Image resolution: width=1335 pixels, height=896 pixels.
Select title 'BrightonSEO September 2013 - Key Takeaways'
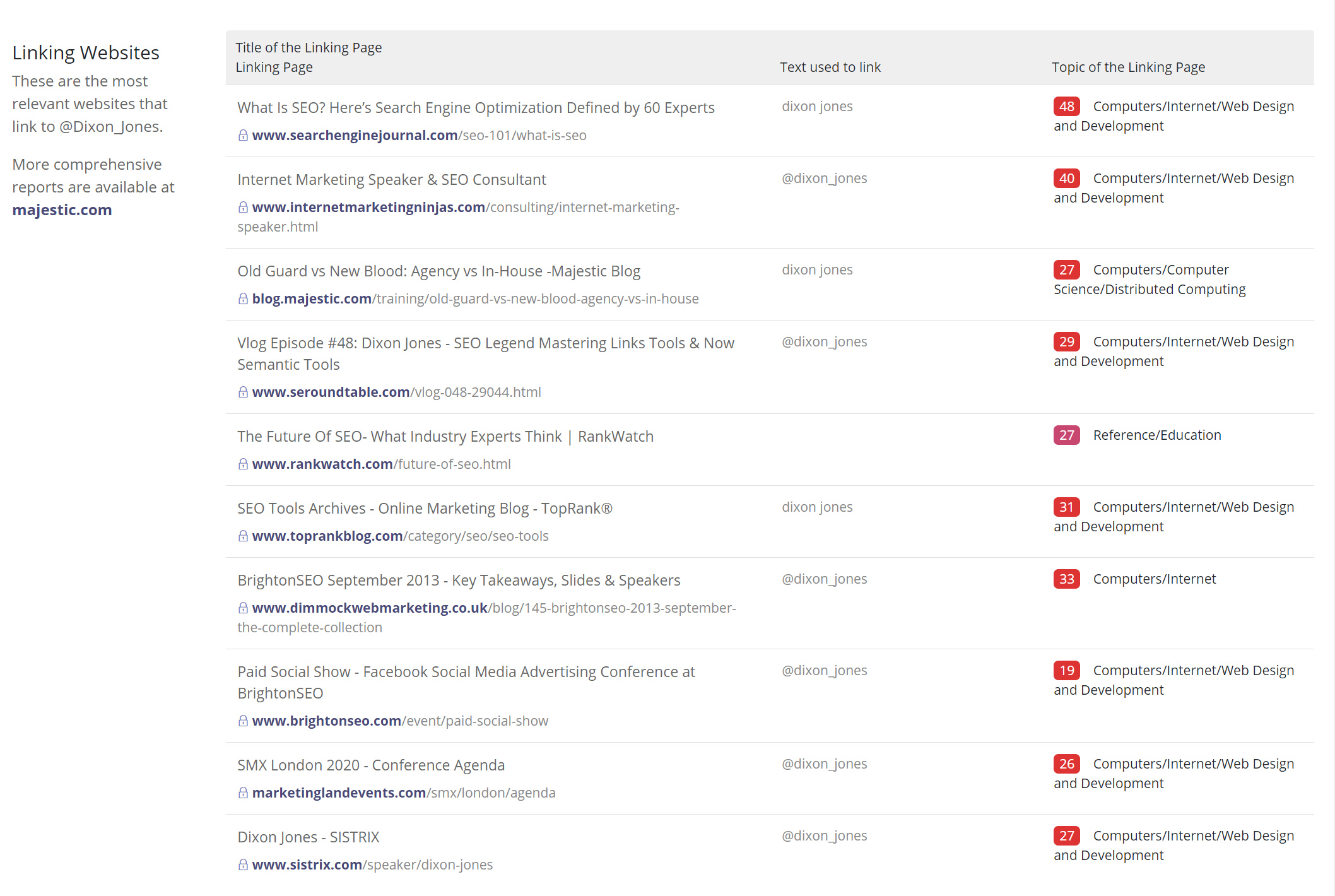(x=459, y=581)
